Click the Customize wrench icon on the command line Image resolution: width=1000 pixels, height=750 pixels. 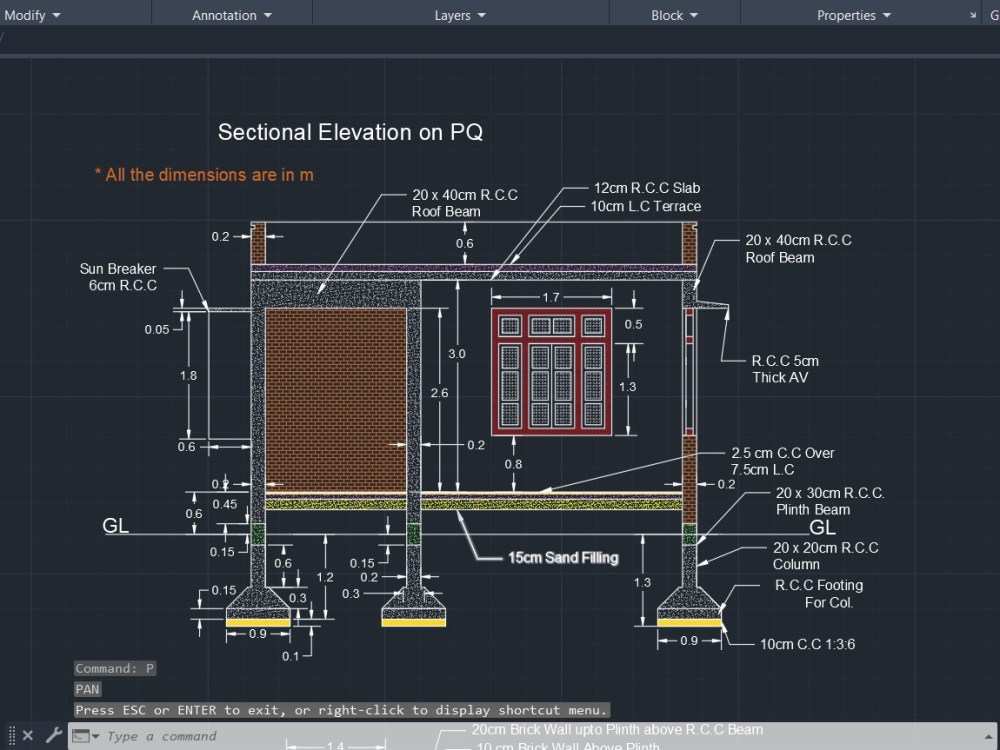[x=54, y=735]
